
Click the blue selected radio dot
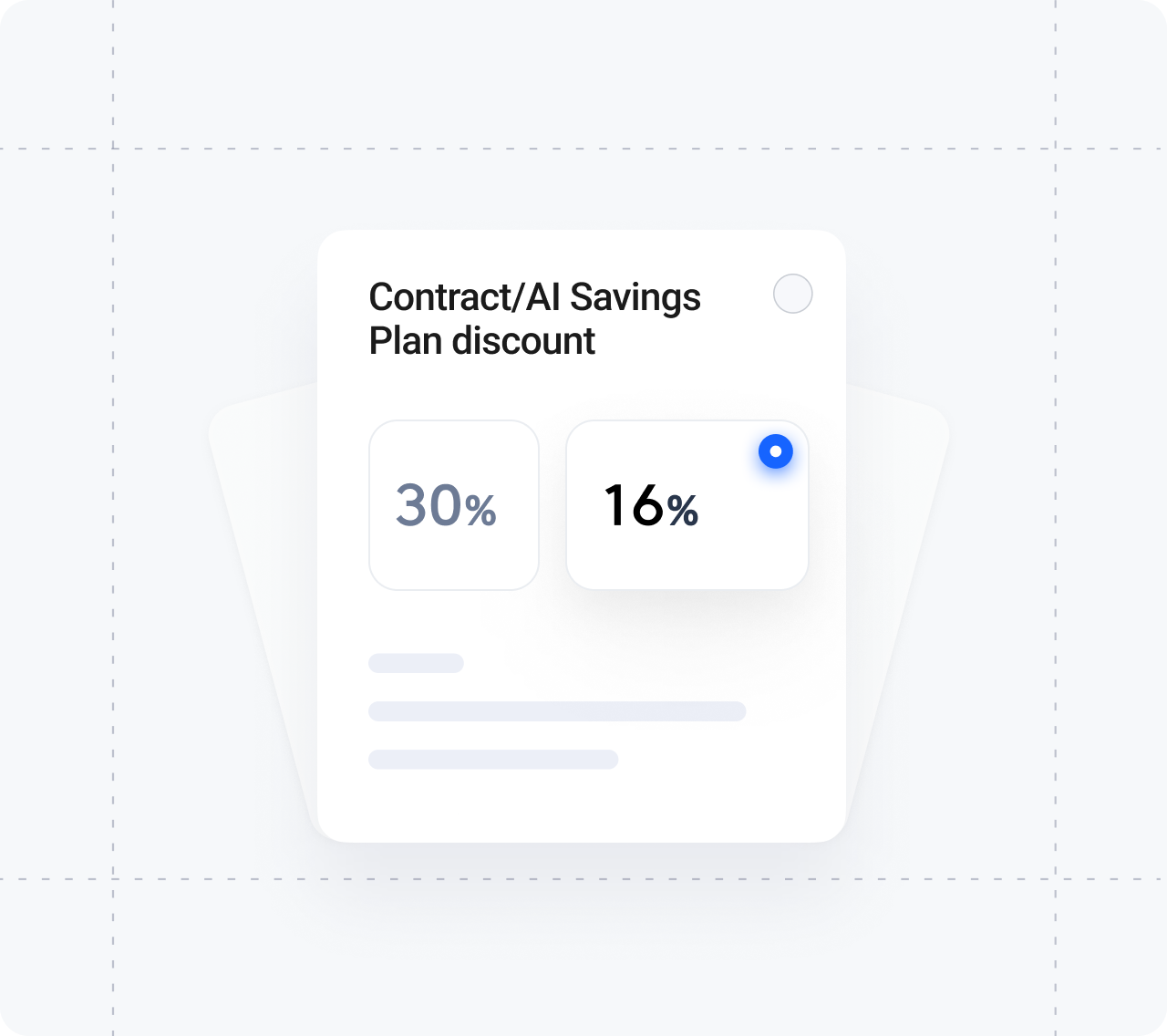coord(776,451)
